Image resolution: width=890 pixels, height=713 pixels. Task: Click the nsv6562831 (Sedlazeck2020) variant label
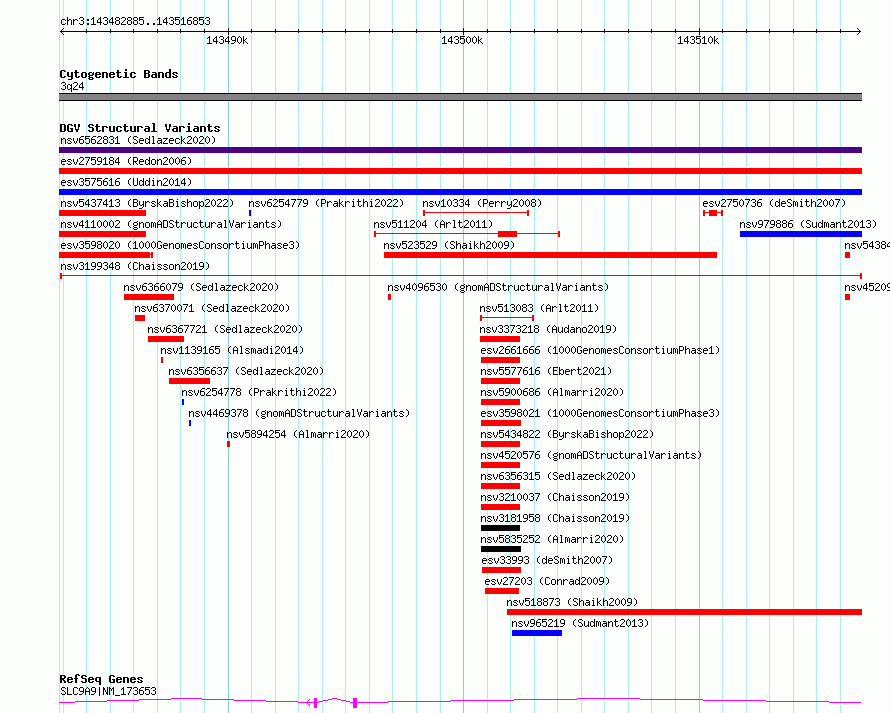click(138, 140)
